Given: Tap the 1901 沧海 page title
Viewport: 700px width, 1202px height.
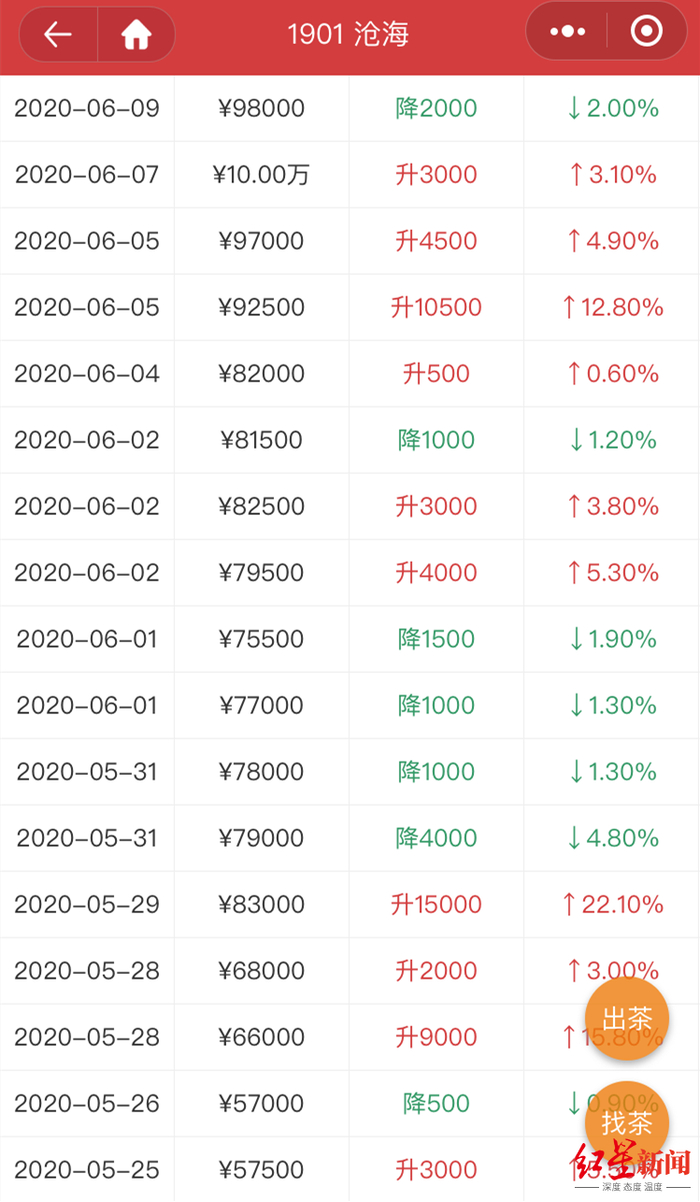Looking at the screenshot, I should 348,35.
